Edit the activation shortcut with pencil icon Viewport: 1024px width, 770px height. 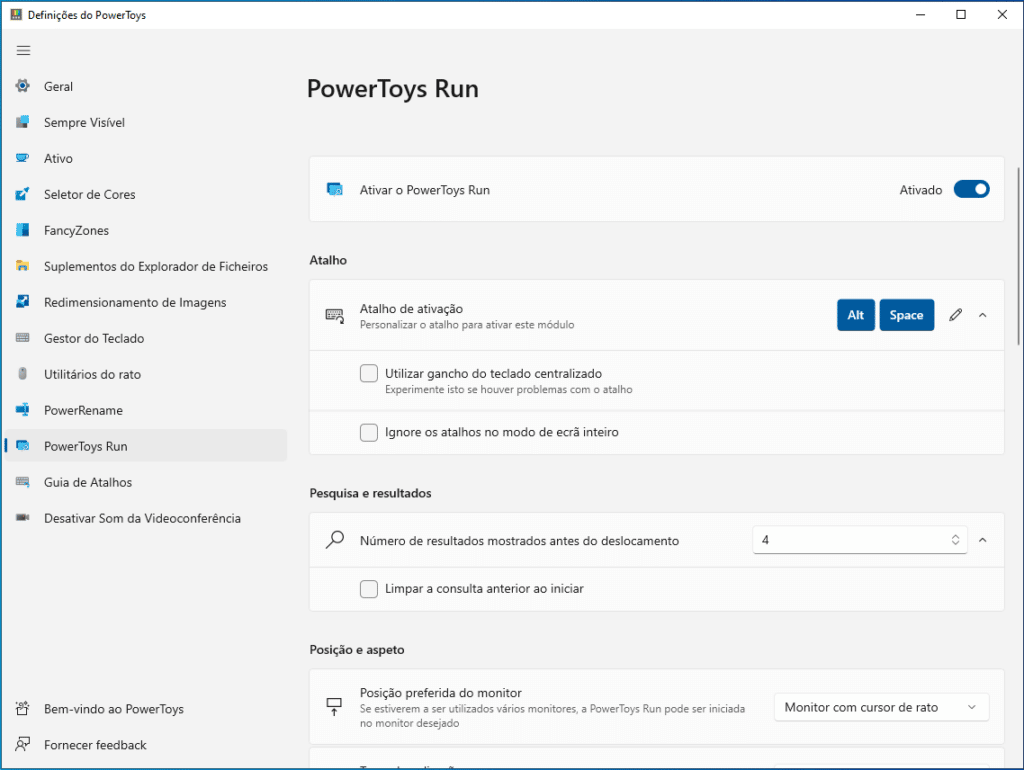955,314
